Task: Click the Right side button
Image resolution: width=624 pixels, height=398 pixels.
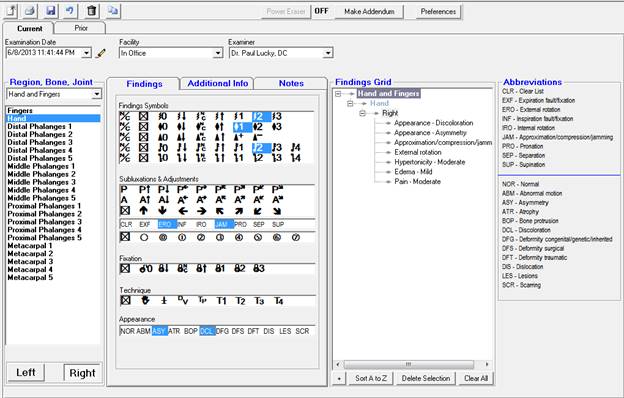Action: [82, 373]
